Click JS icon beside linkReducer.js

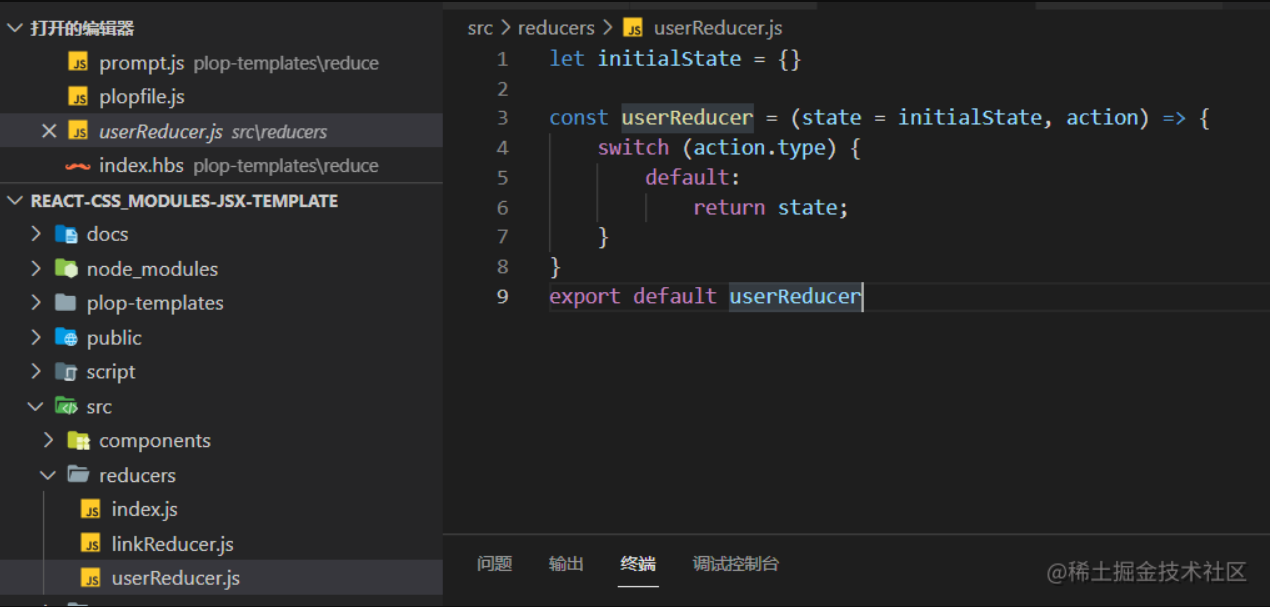coord(91,544)
